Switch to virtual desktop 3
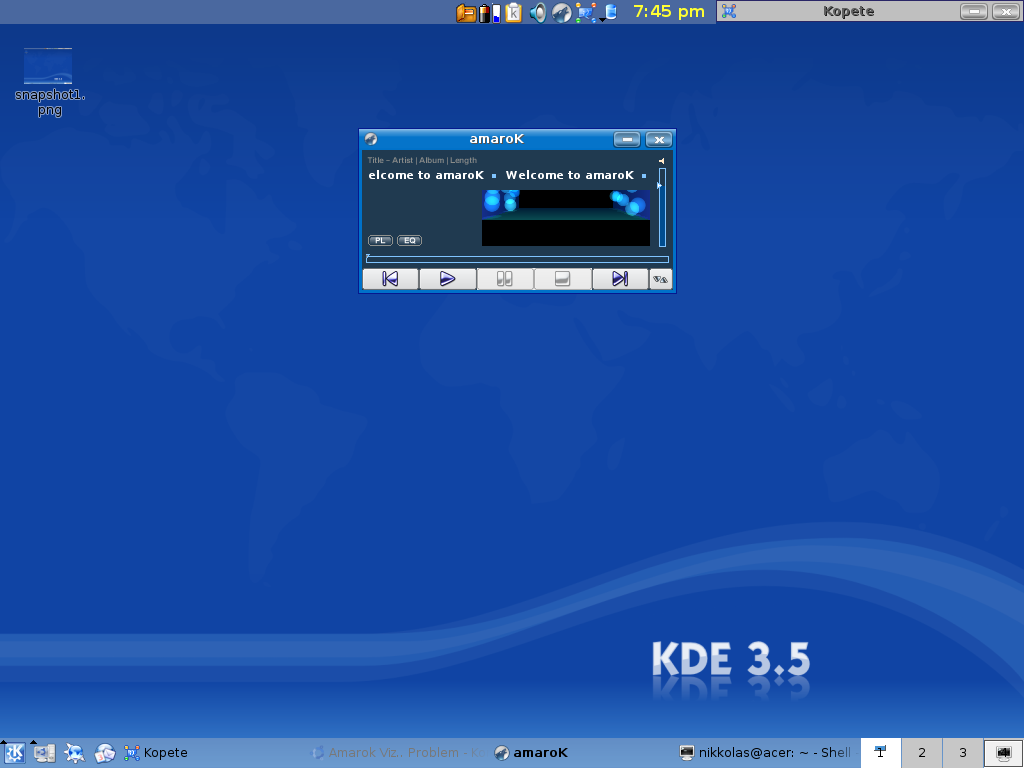Viewport: 1024px width, 768px height. pyautogui.click(x=962, y=753)
